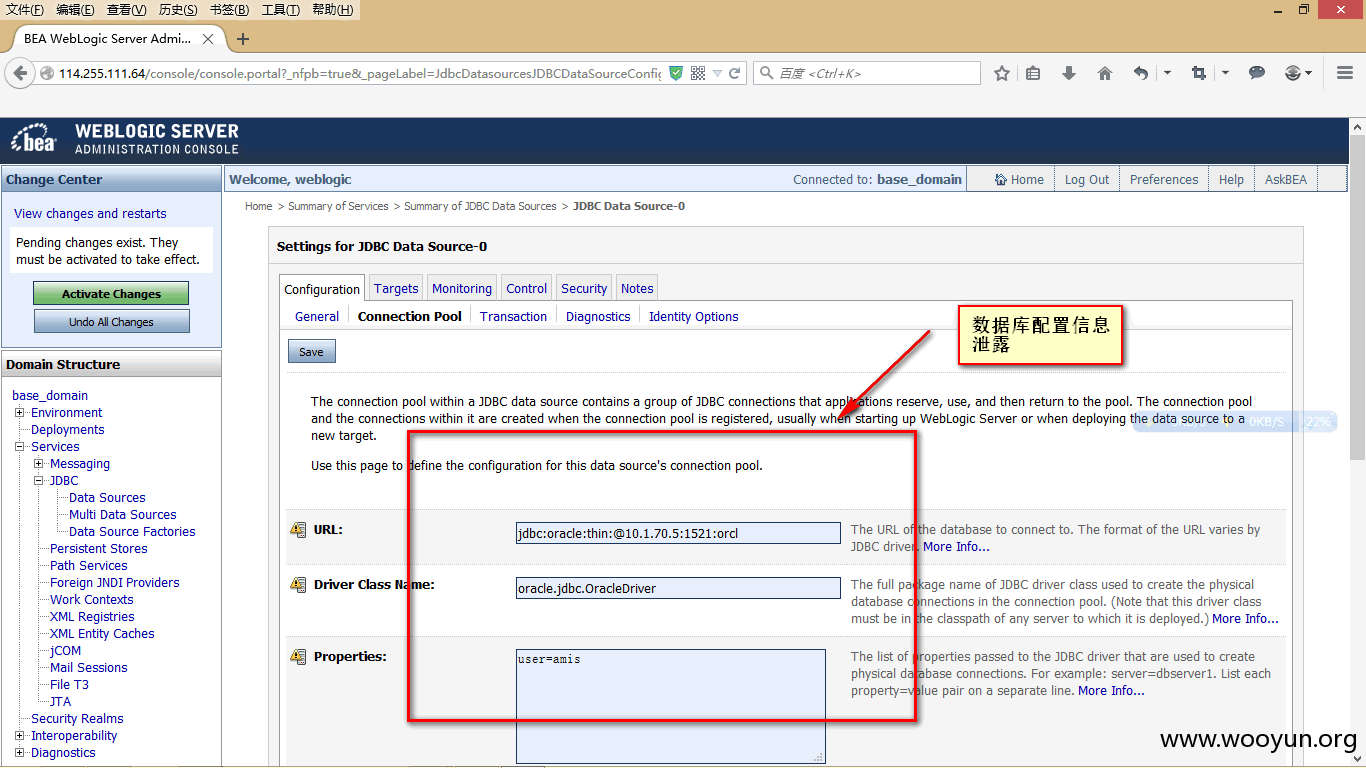
Task: Open the 历史(S) menu
Action: tap(178, 10)
